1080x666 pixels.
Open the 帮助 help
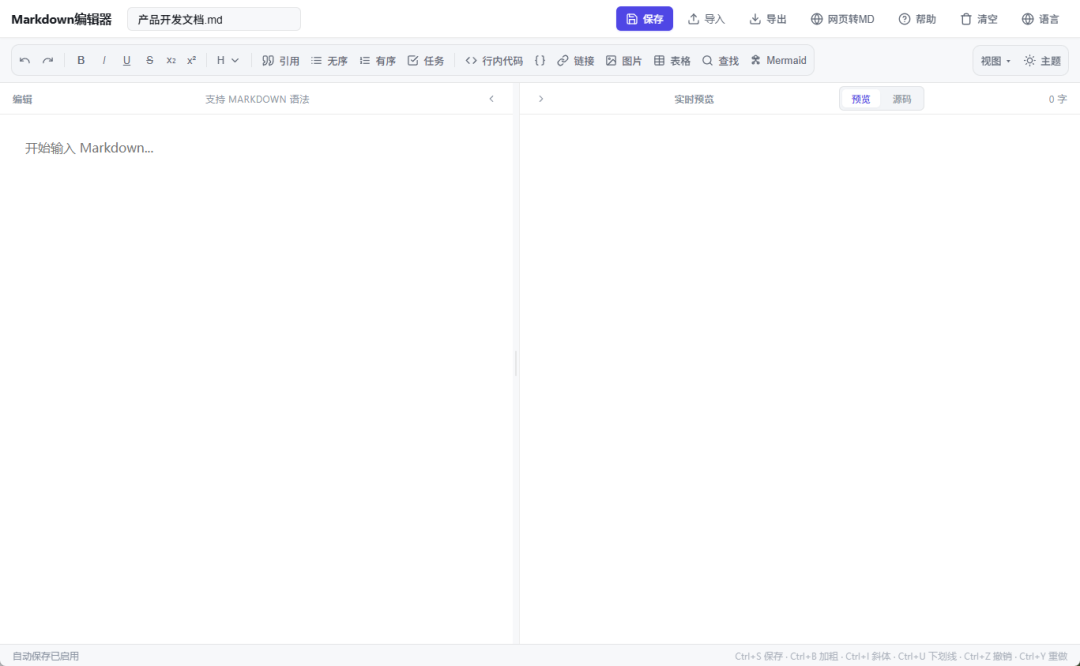click(x=917, y=19)
